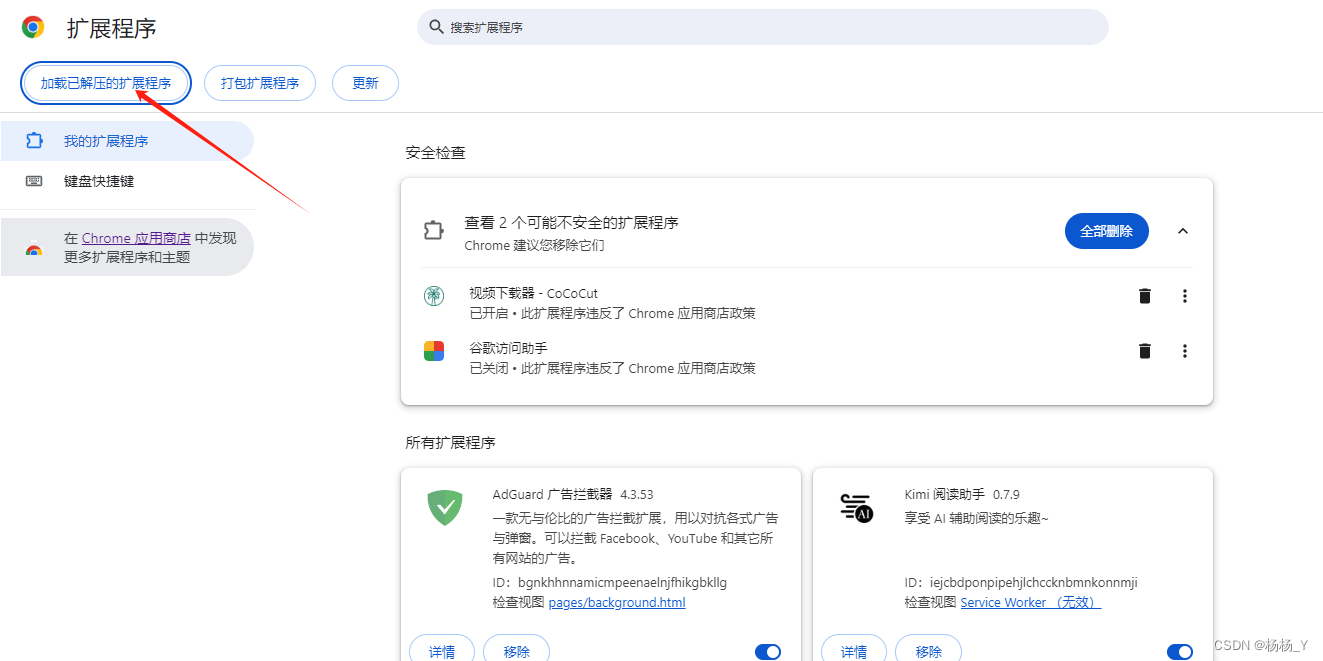Disable the AdGuard extension toggle
Screen dimensions: 1323x661
768,652
